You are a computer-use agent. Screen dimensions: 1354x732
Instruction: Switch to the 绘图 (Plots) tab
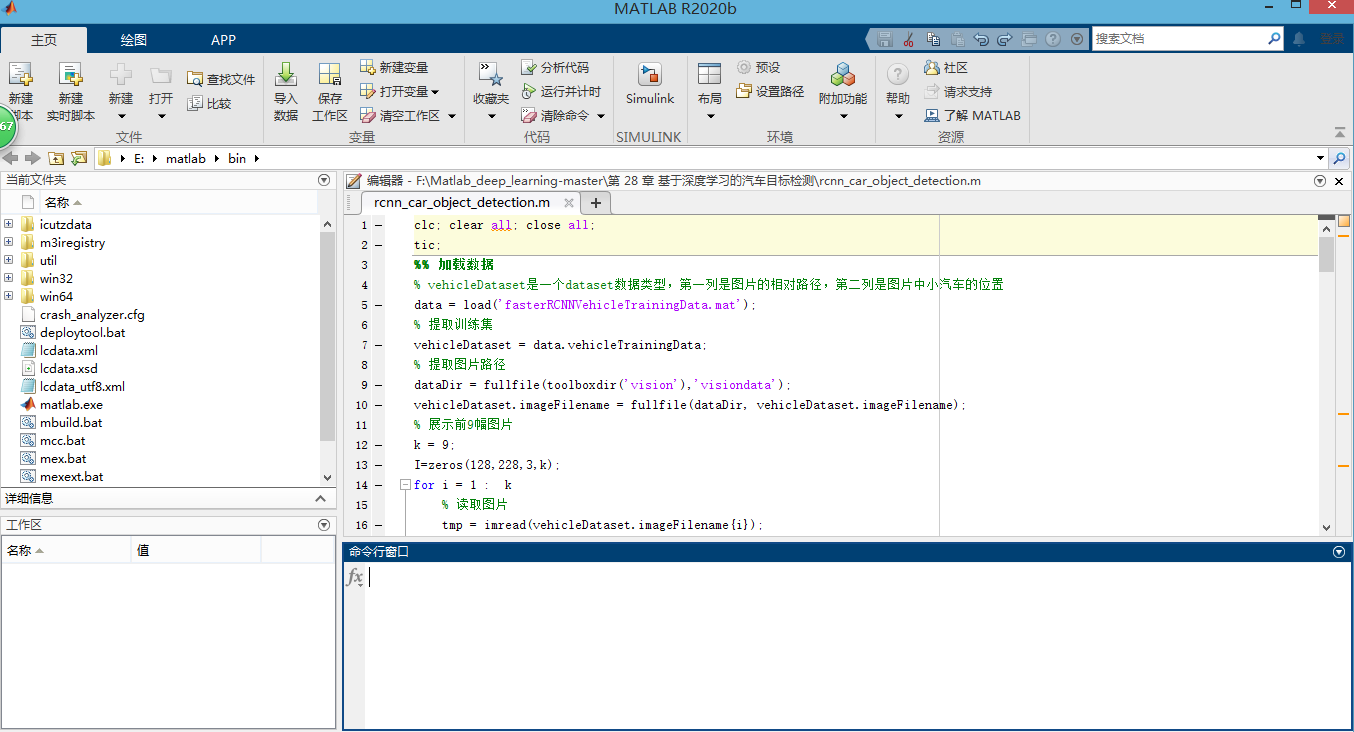tap(134, 40)
